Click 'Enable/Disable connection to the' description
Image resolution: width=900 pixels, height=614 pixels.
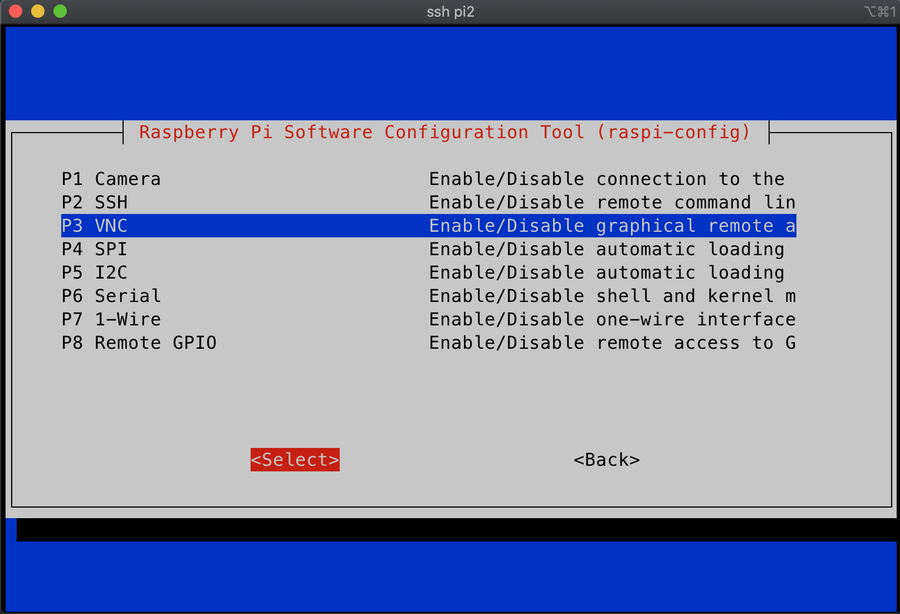tap(607, 179)
